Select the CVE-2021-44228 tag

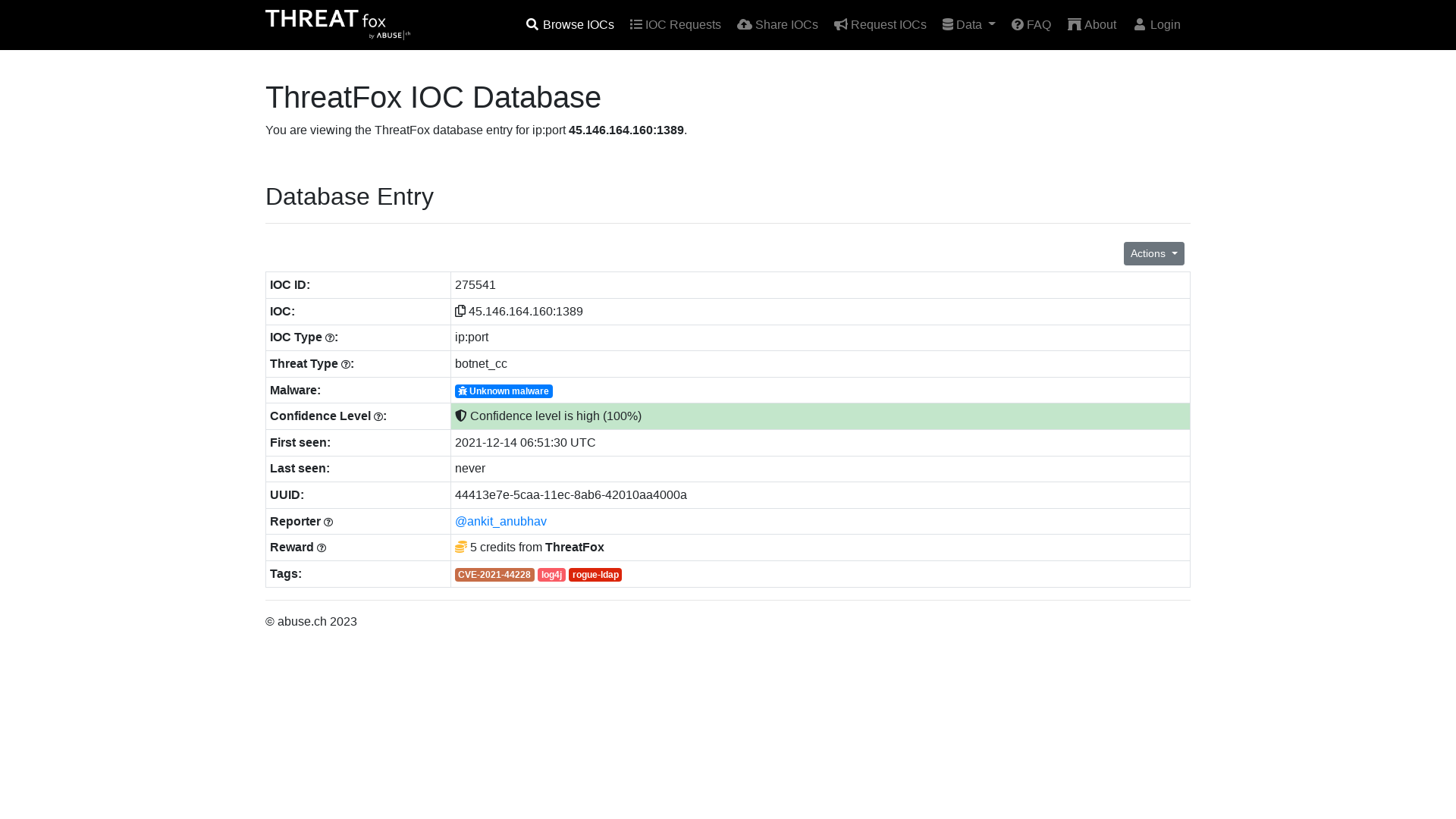click(x=494, y=575)
